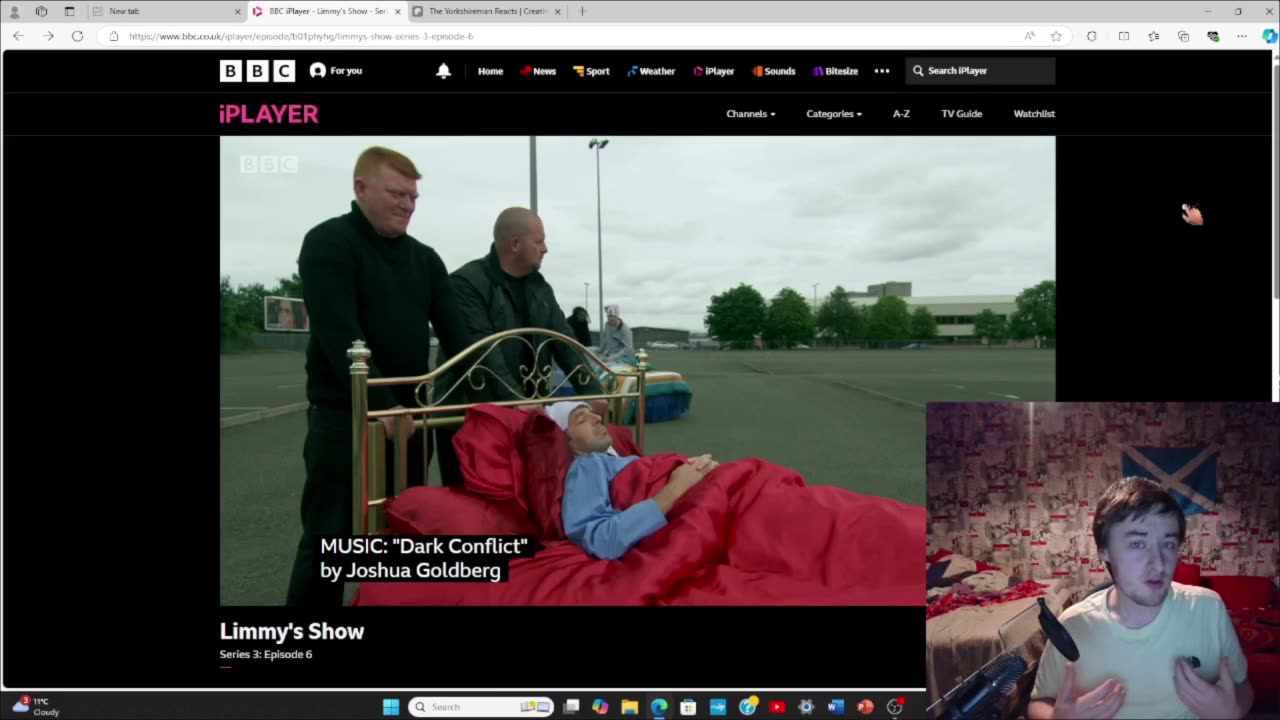Viewport: 1280px width, 720px height.
Task: Open BBC Weather
Action: coord(651,71)
